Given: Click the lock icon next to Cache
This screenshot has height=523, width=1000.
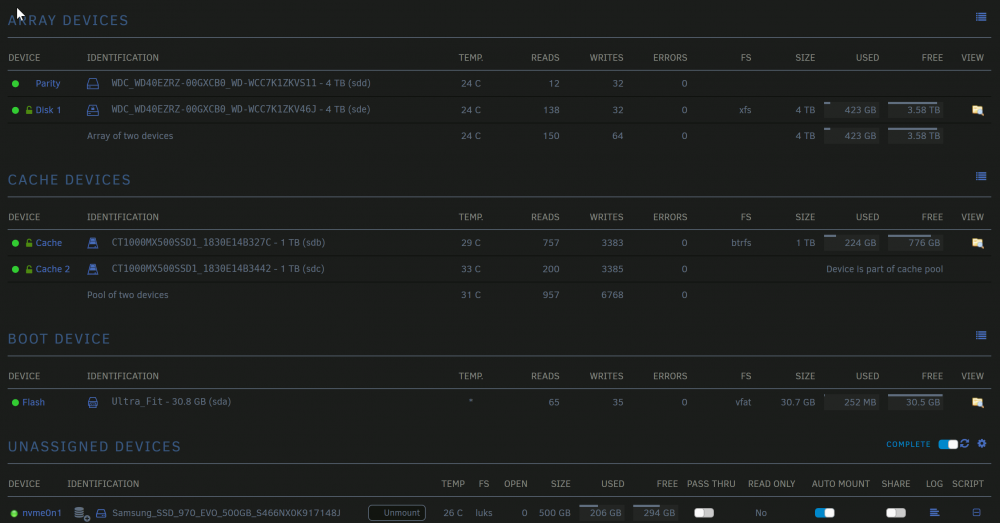Looking at the screenshot, I should tap(29, 243).
